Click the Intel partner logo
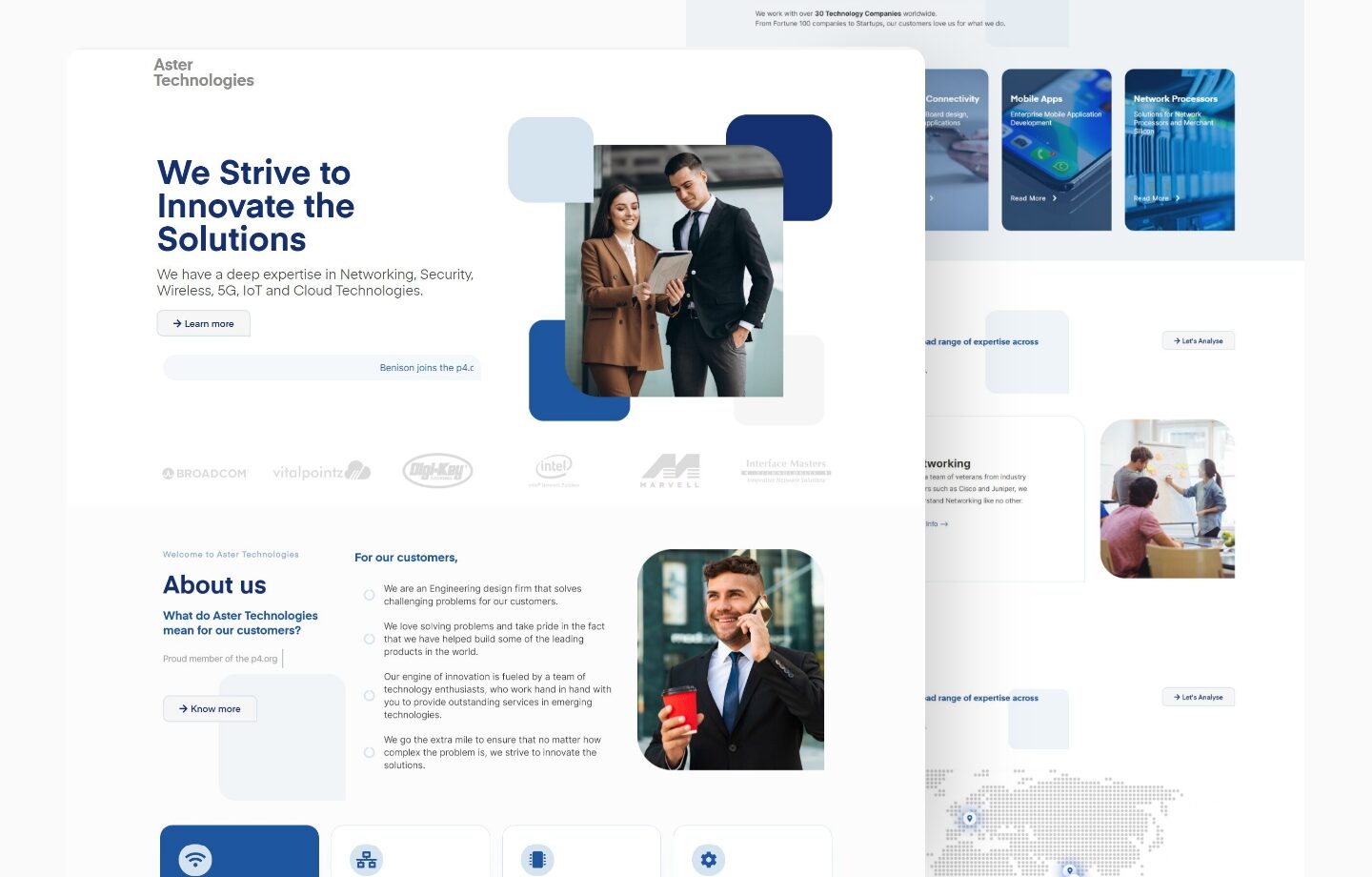1372x877 pixels. tap(554, 468)
